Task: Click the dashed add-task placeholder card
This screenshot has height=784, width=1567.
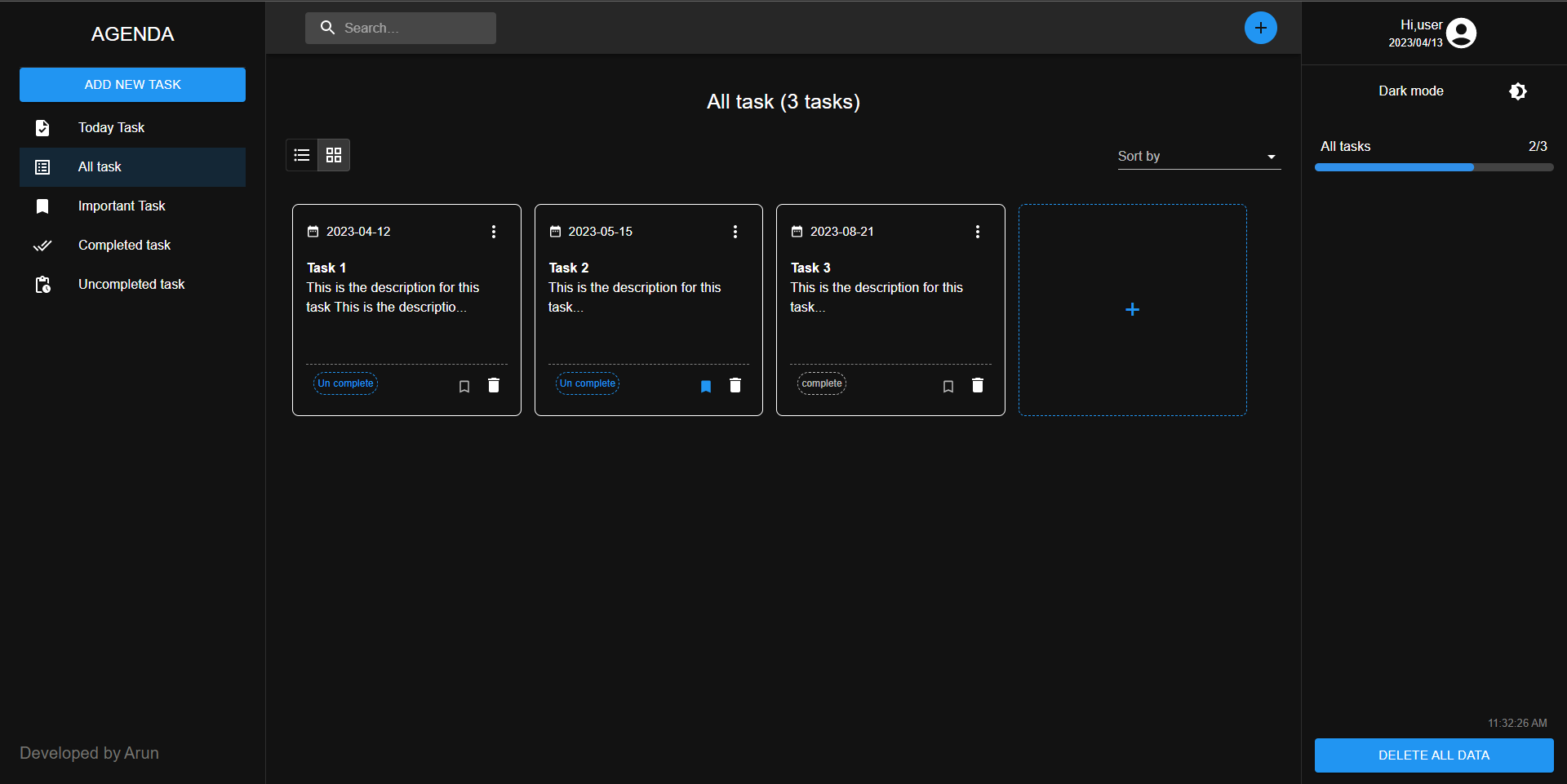Action: pyautogui.click(x=1132, y=310)
